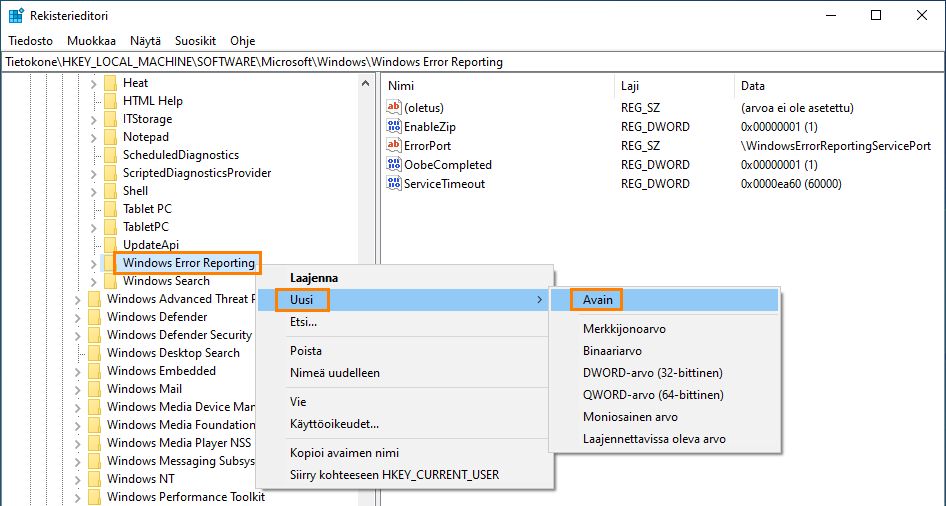
Task: Open the Muokkaa menu
Action: coord(91,41)
